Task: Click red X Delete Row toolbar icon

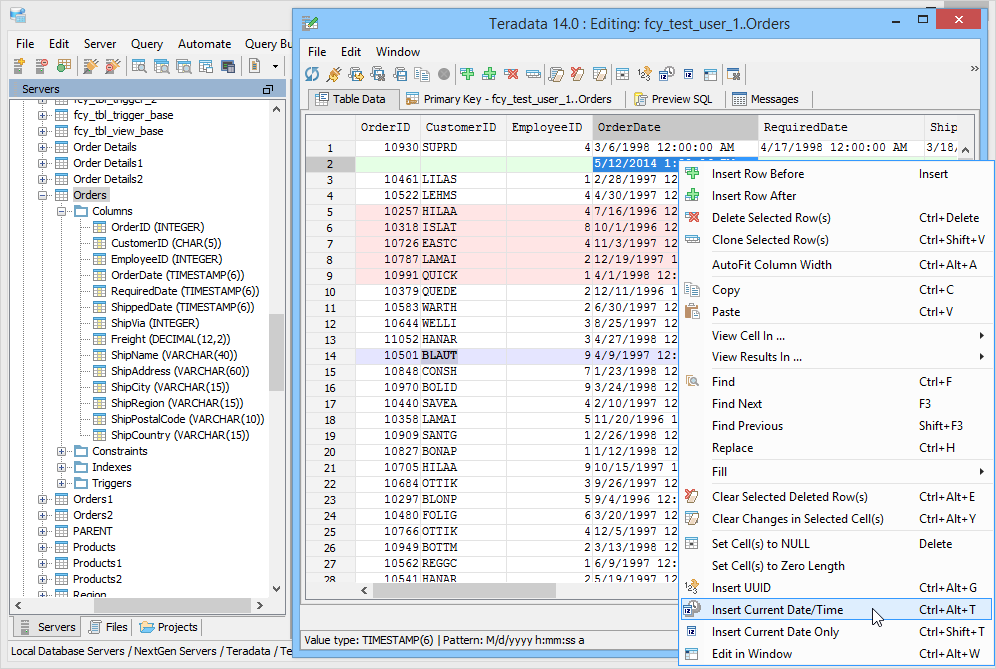Action: click(511, 74)
